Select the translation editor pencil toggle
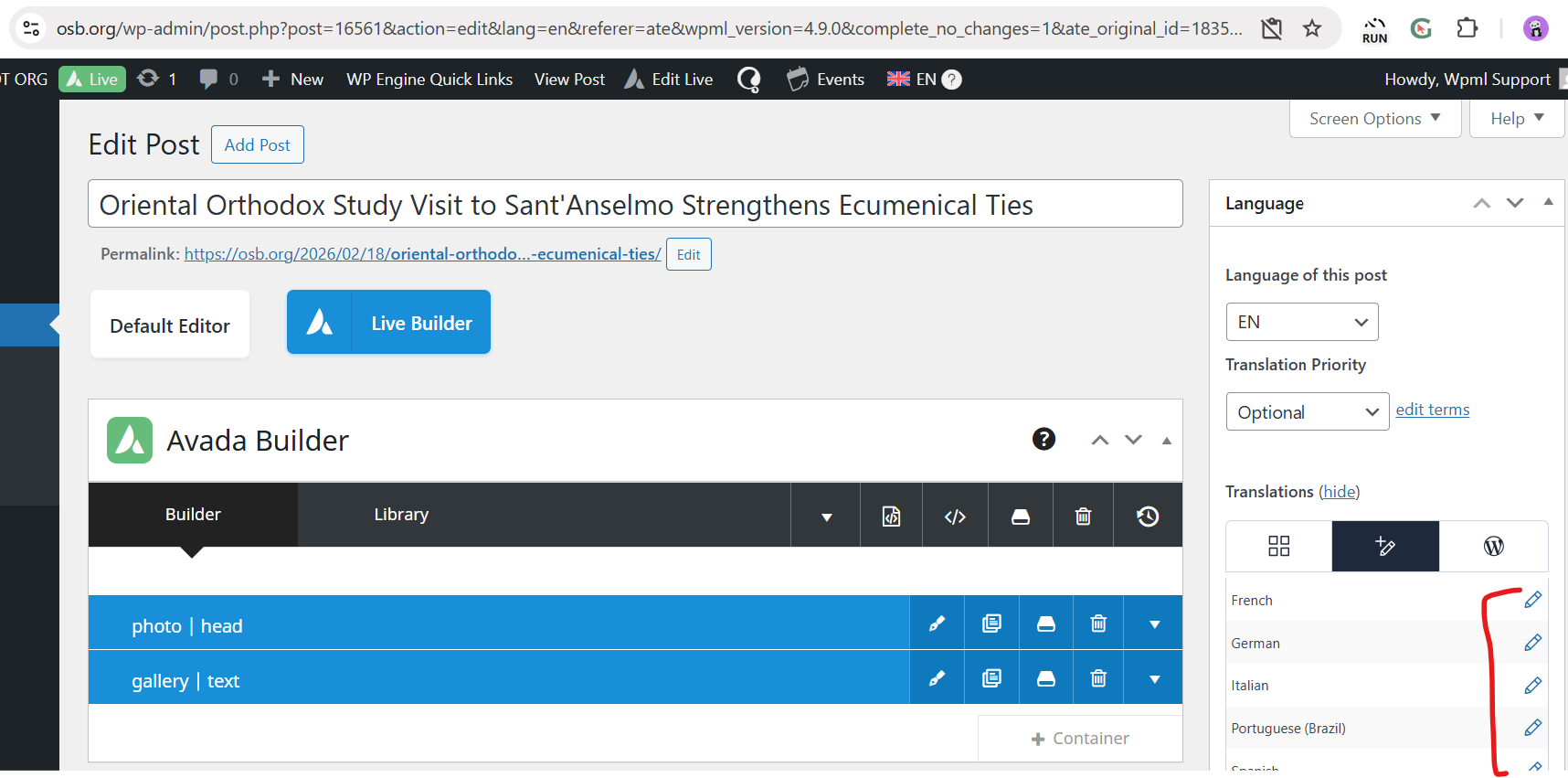1568x778 pixels. click(1385, 546)
